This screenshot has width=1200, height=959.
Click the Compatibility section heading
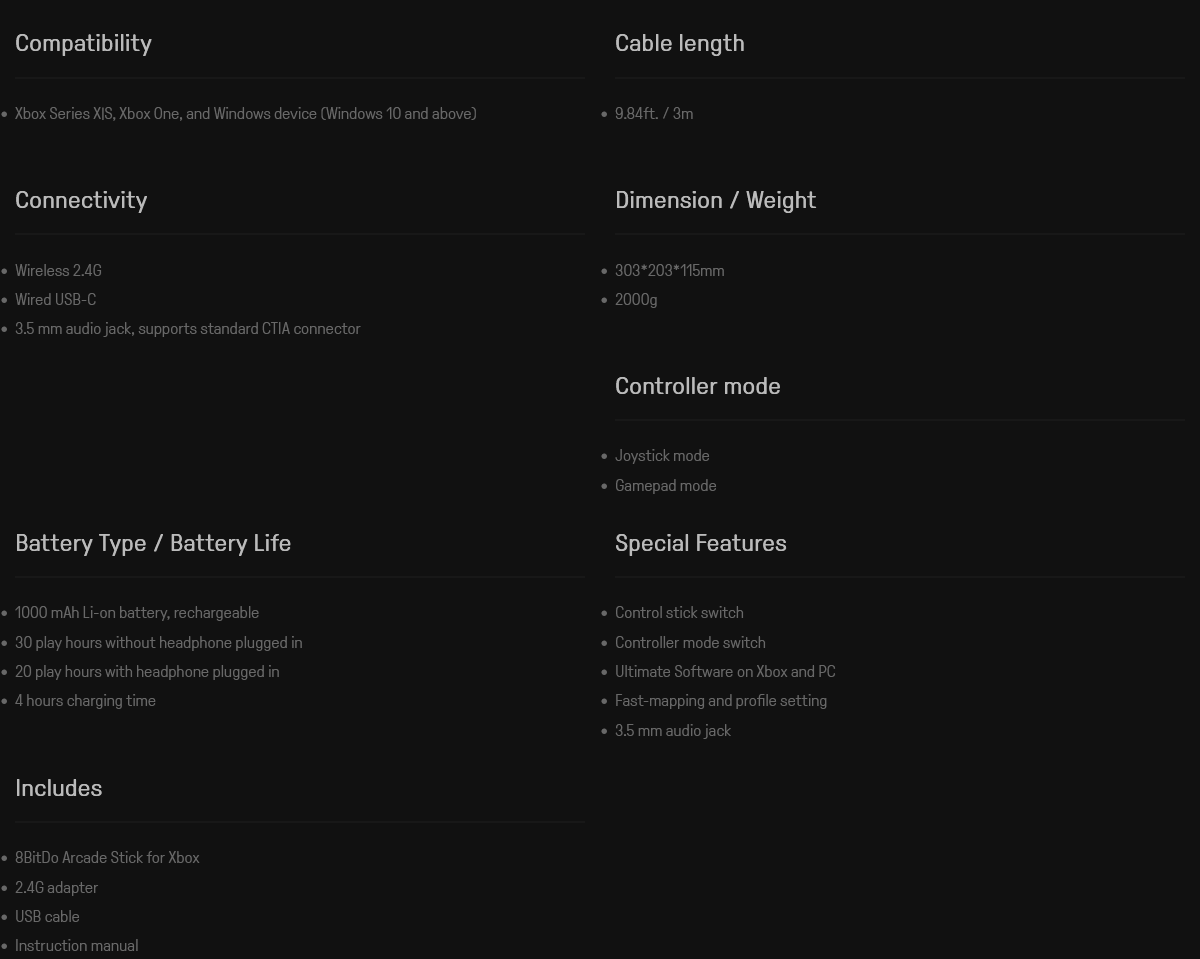[83, 43]
